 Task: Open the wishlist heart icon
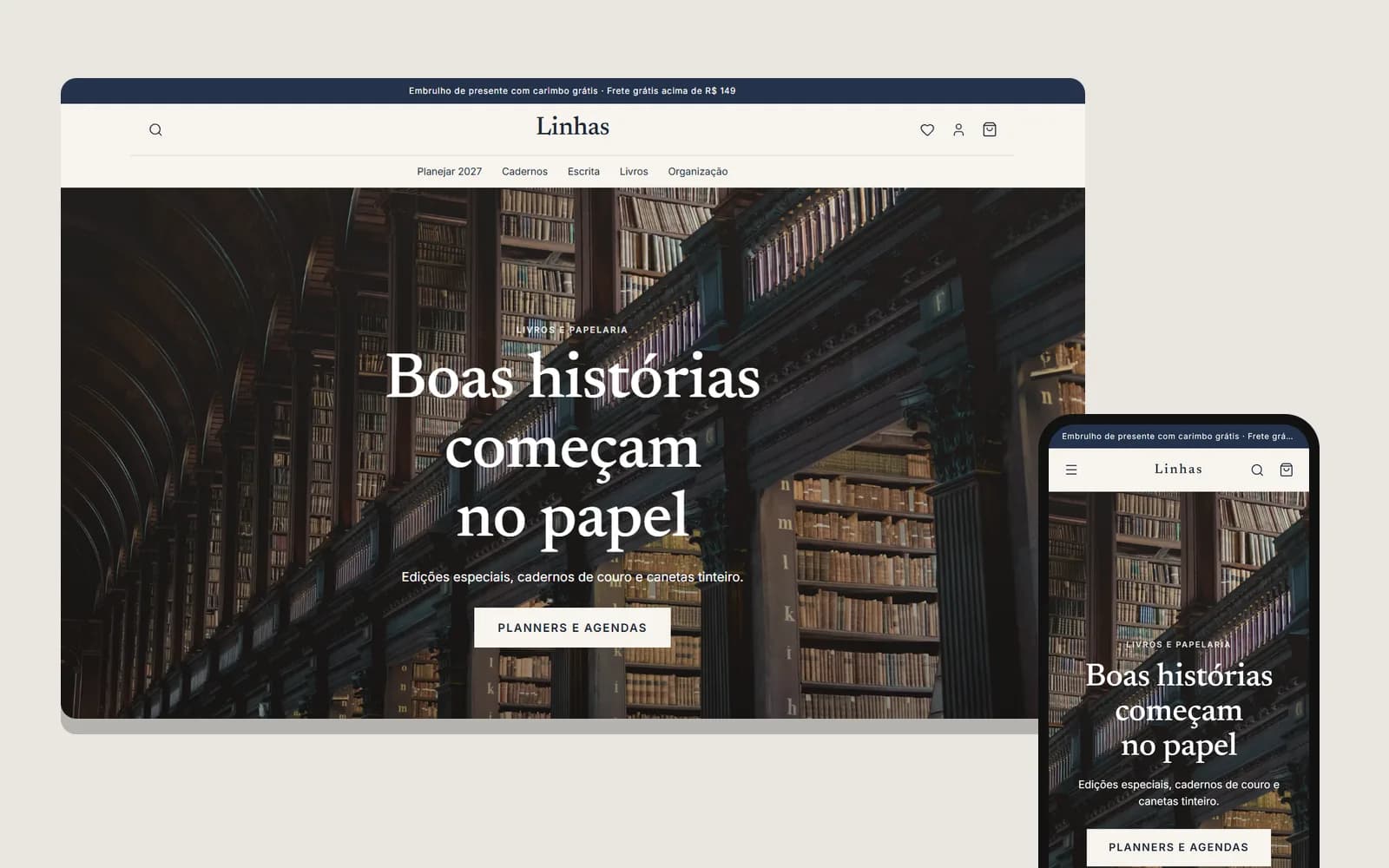pos(927,129)
